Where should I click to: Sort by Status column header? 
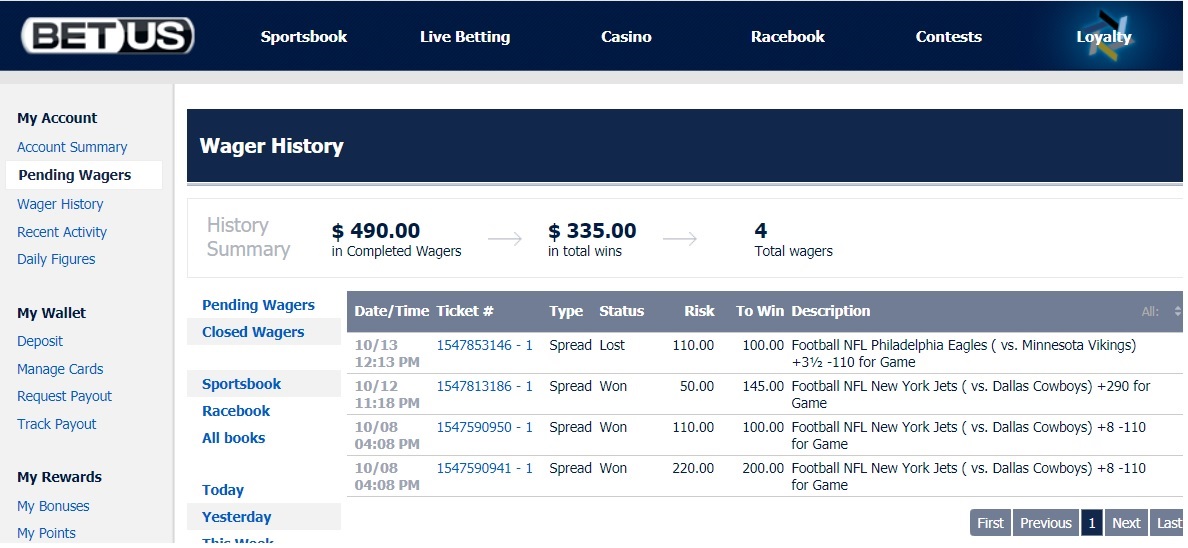point(621,312)
